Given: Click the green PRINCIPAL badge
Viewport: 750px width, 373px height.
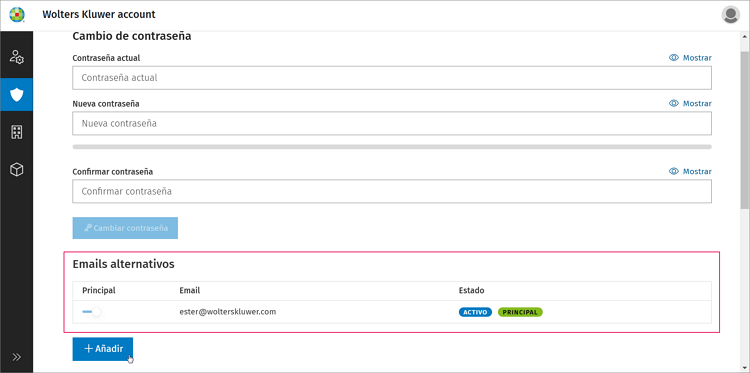Looking at the screenshot, I should (x=520, y=312).
